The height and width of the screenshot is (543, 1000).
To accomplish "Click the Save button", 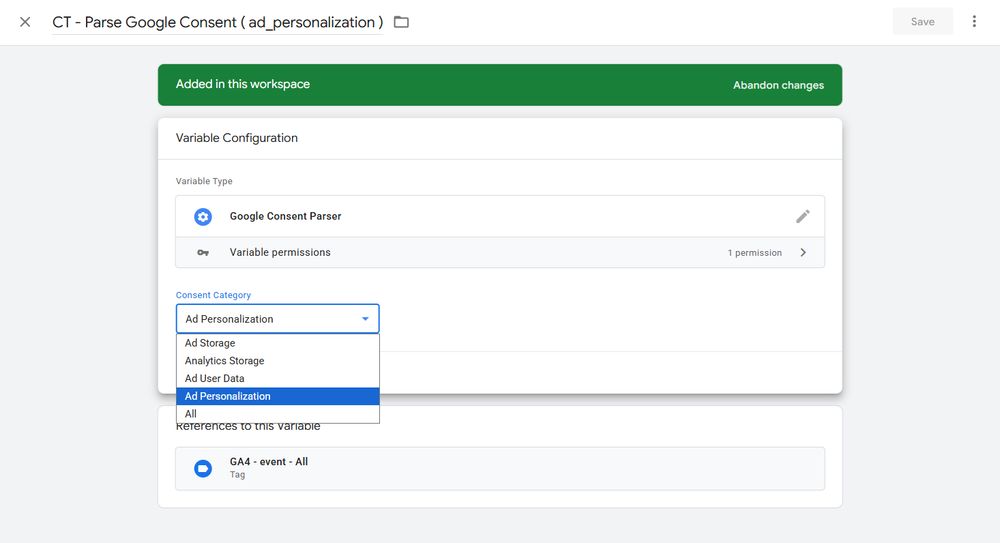I will pyautogui.click(x=922, y=22).
